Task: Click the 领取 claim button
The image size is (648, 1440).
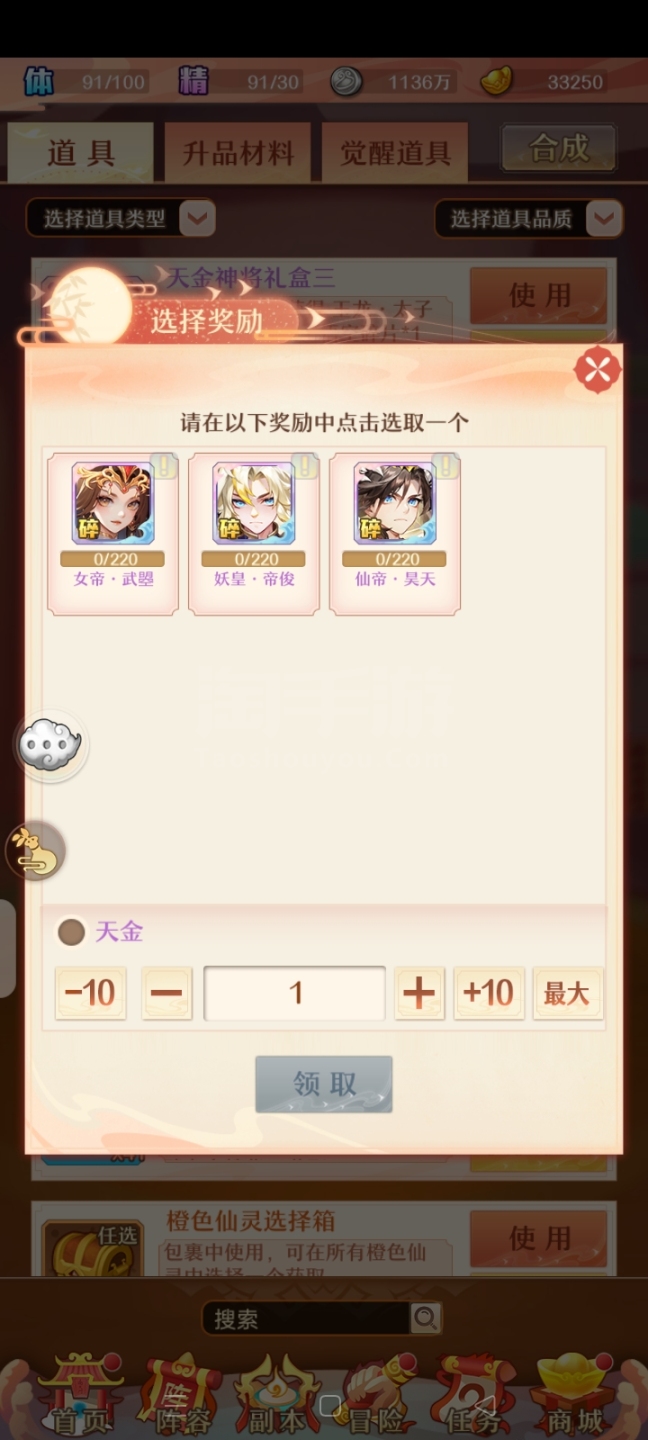Action: pos(324,1084)
